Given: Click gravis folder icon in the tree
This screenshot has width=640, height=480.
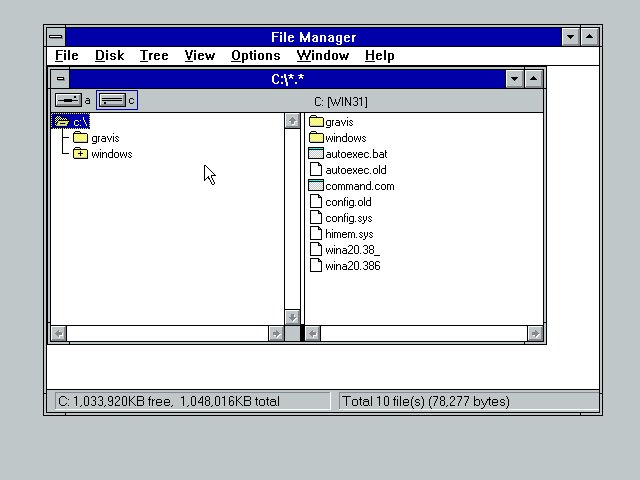Looking at the screenshot, I should [80, 138].
